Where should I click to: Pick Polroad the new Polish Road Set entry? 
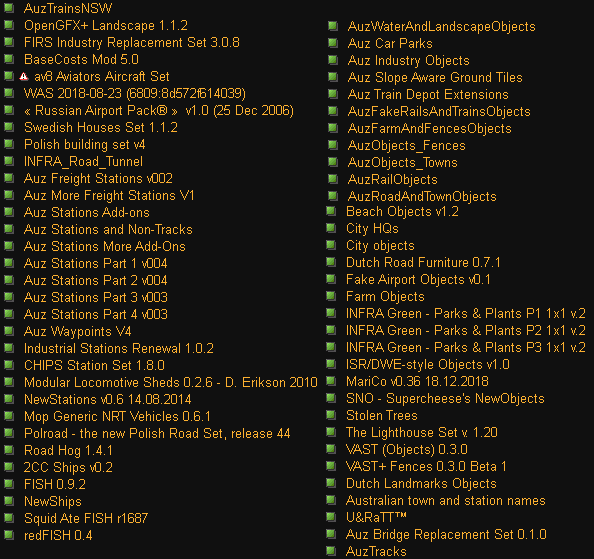tap(157, 433)
